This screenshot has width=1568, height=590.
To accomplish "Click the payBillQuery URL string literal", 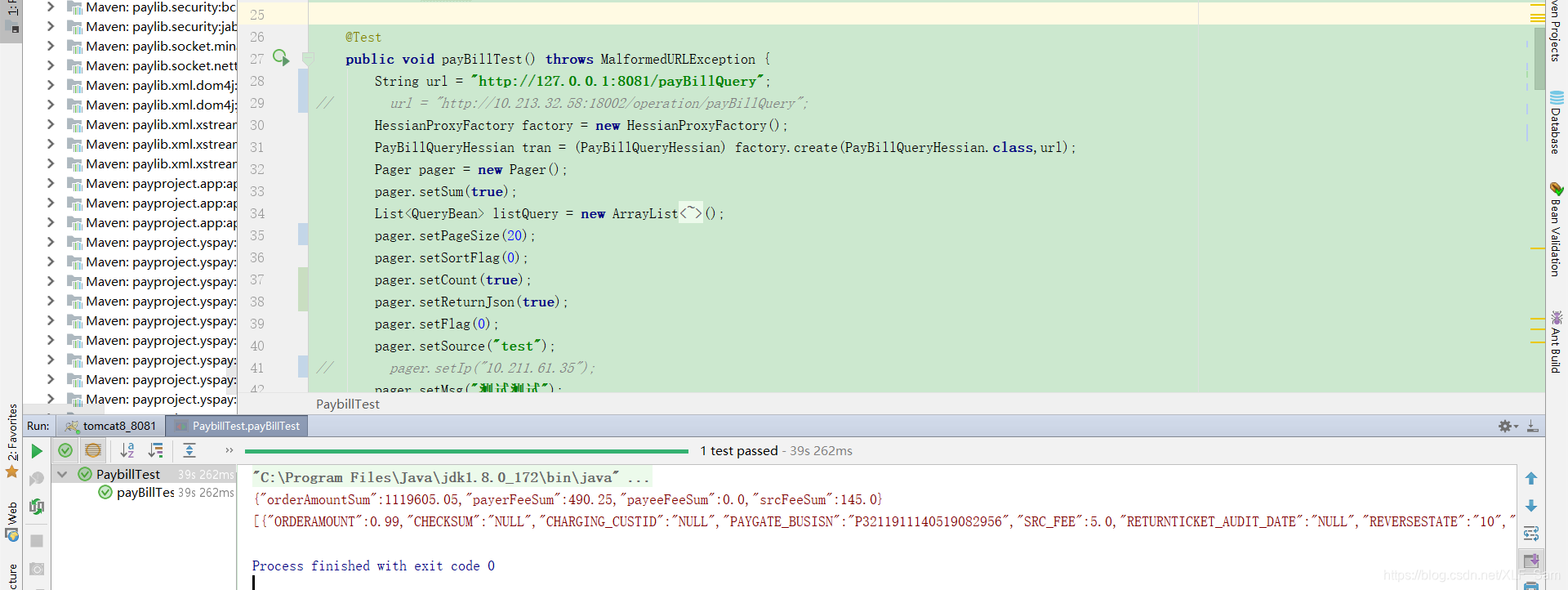I will (617, 81).
